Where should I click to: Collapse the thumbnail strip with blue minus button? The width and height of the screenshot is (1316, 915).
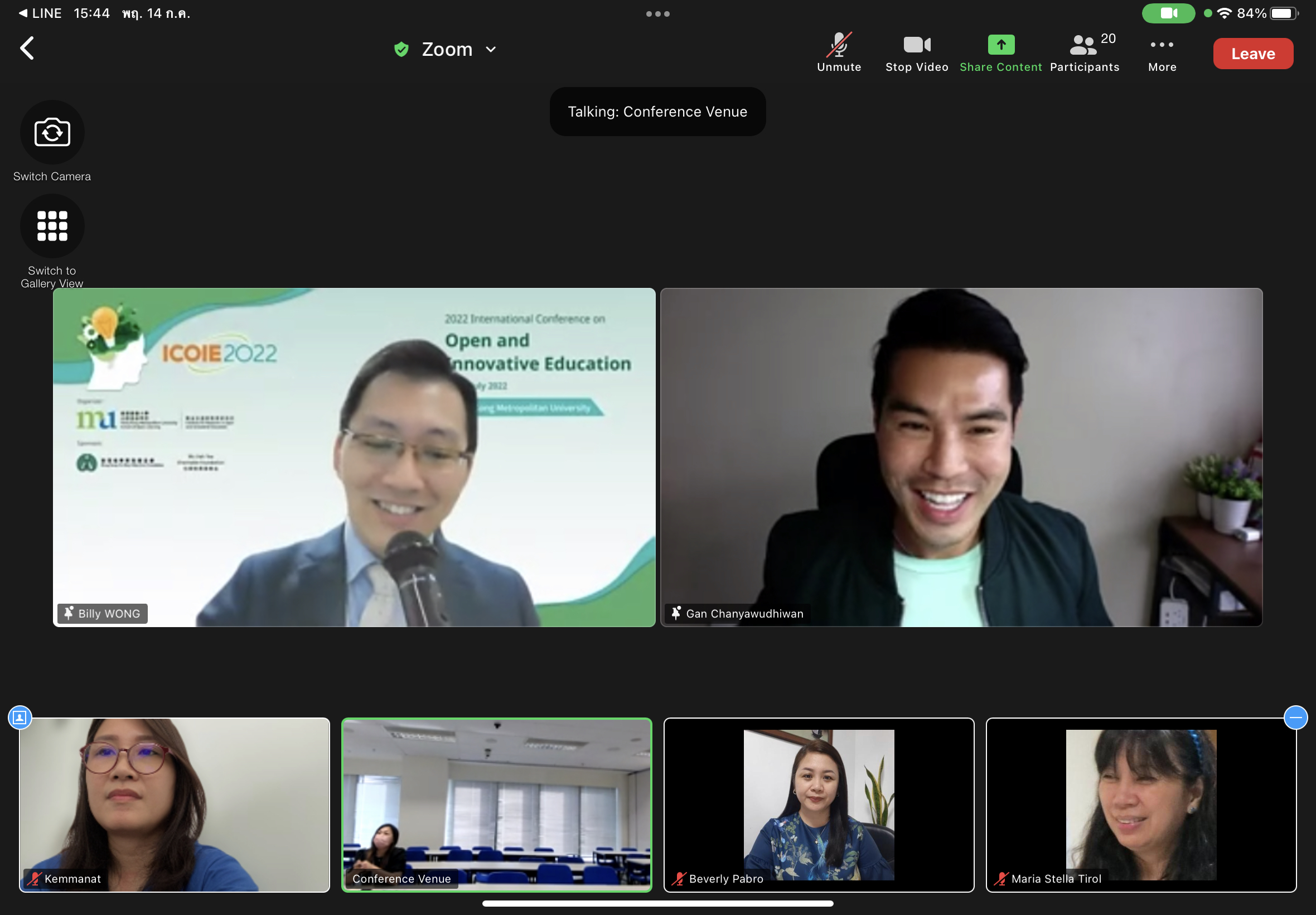(1295, 717)
